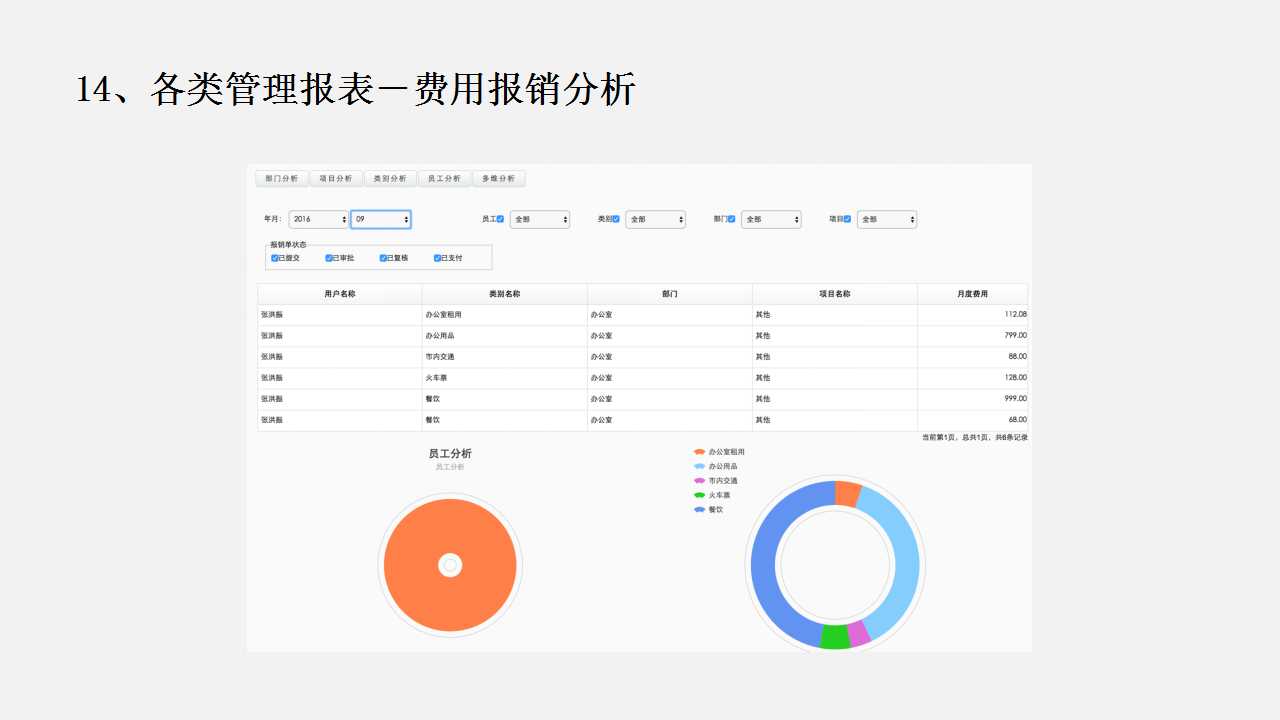Image resolution: width=1280 pixels, height=720 pixels.
Task: Select the 办公用品 table cell
Action: [505, 336]
